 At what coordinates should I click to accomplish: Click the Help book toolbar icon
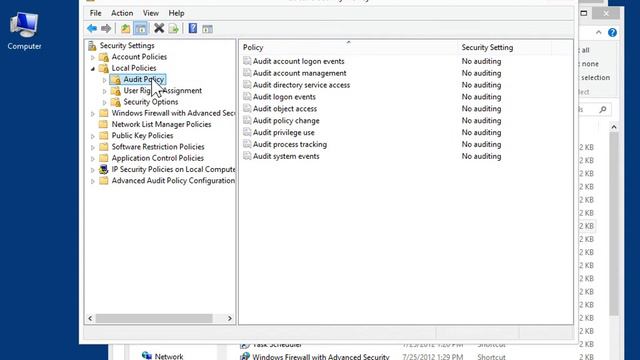(x=193, y=28)
